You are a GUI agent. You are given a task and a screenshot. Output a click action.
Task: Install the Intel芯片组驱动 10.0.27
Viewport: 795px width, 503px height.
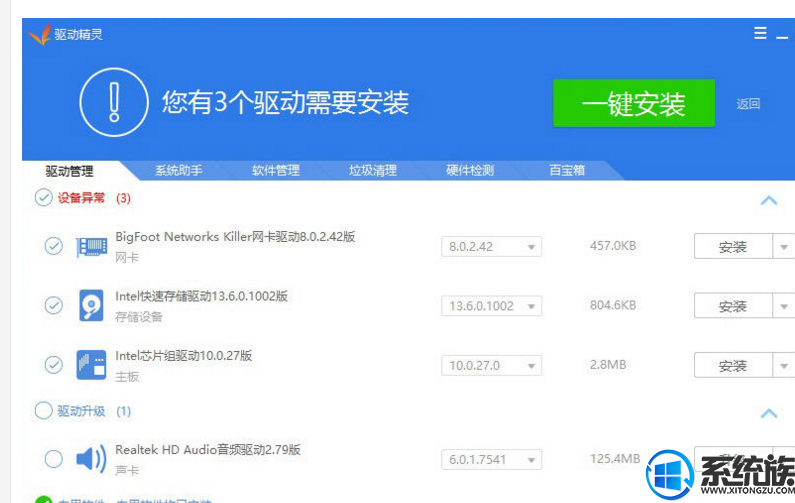point(733,365)
